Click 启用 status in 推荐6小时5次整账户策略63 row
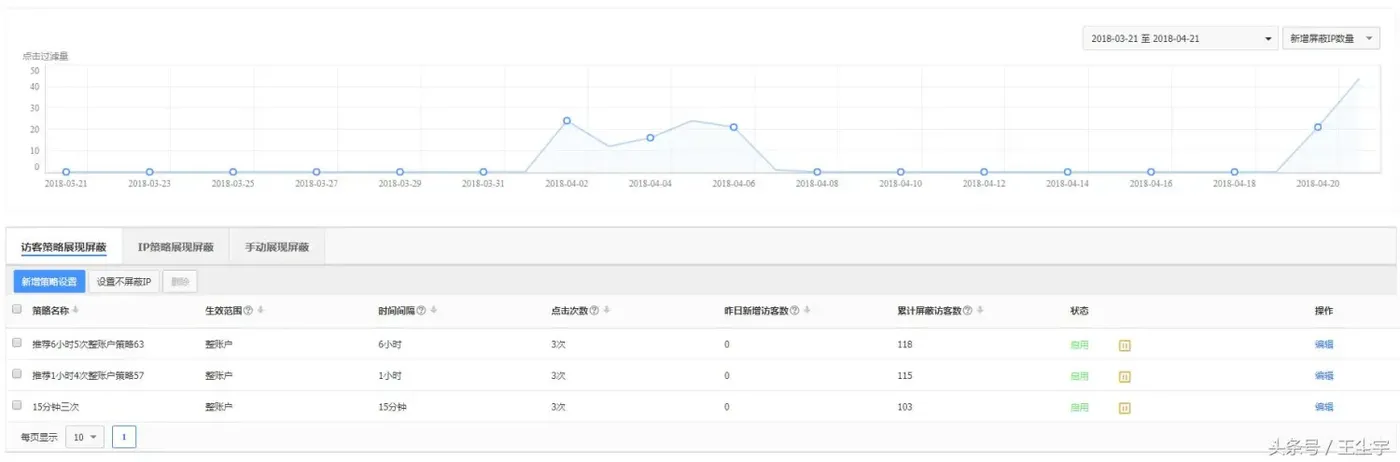This screenshot has height=462, width=1400. point(1079,344)
